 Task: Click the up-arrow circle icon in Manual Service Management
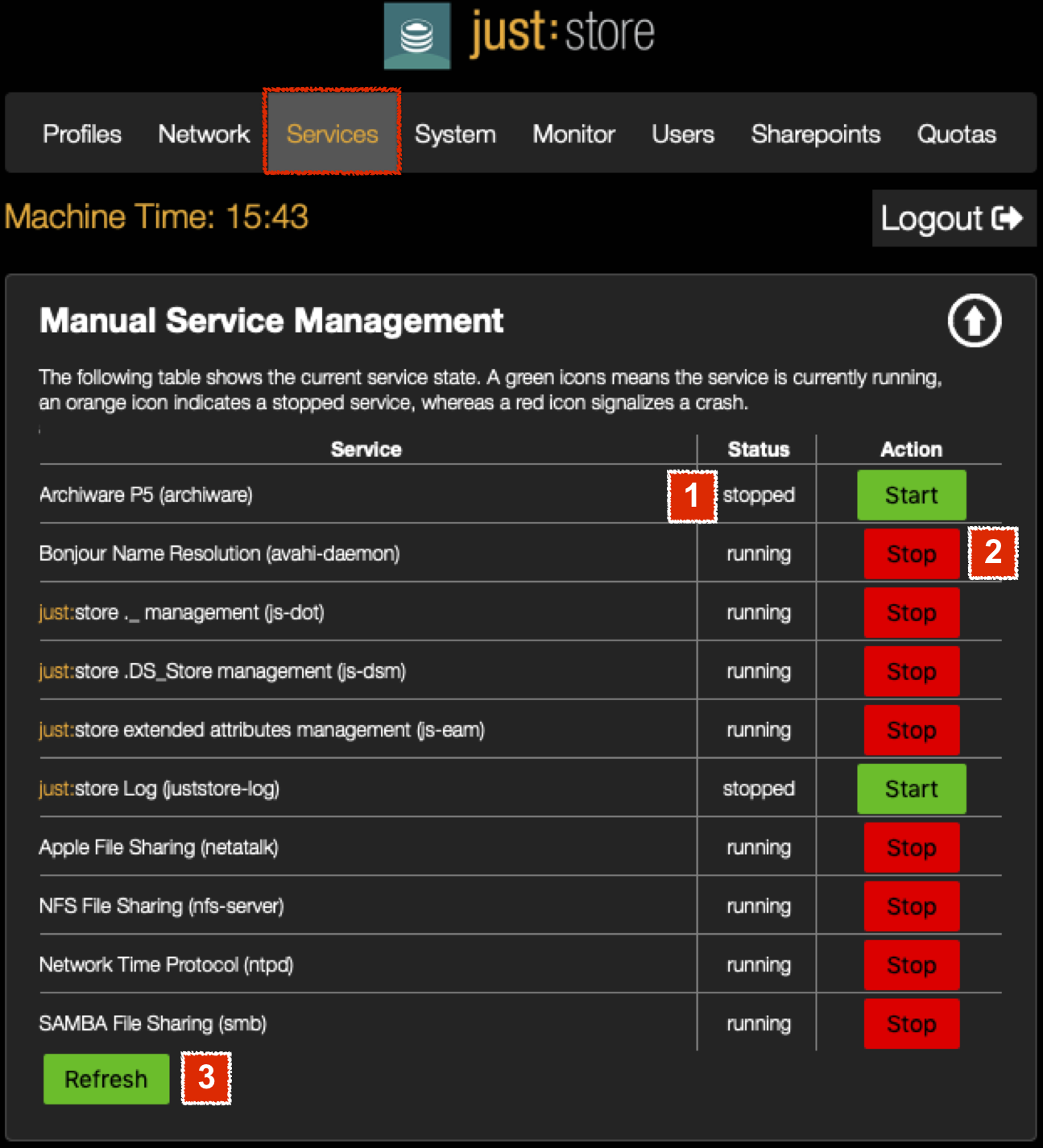[x=974, y=321]
